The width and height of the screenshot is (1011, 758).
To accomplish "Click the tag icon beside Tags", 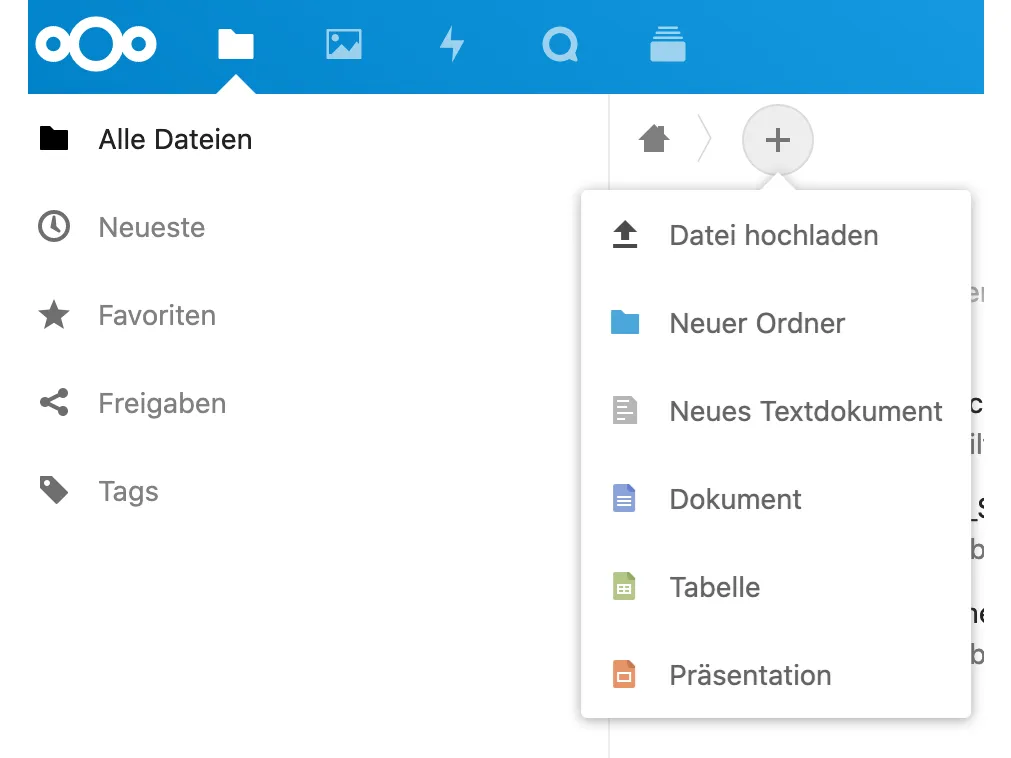I will click(x=54, y=490).
